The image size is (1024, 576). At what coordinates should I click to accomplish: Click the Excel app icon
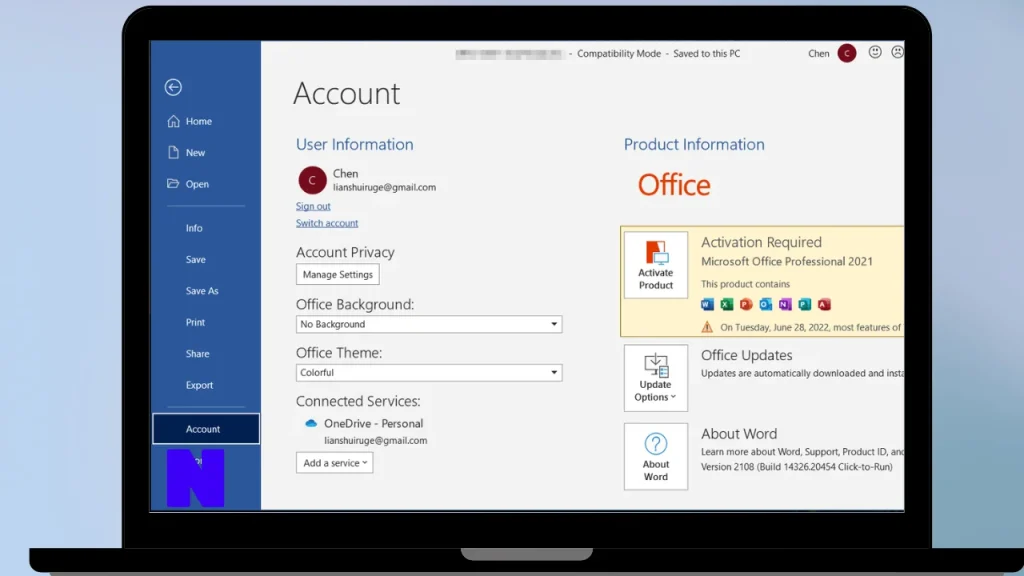(727, 304)
